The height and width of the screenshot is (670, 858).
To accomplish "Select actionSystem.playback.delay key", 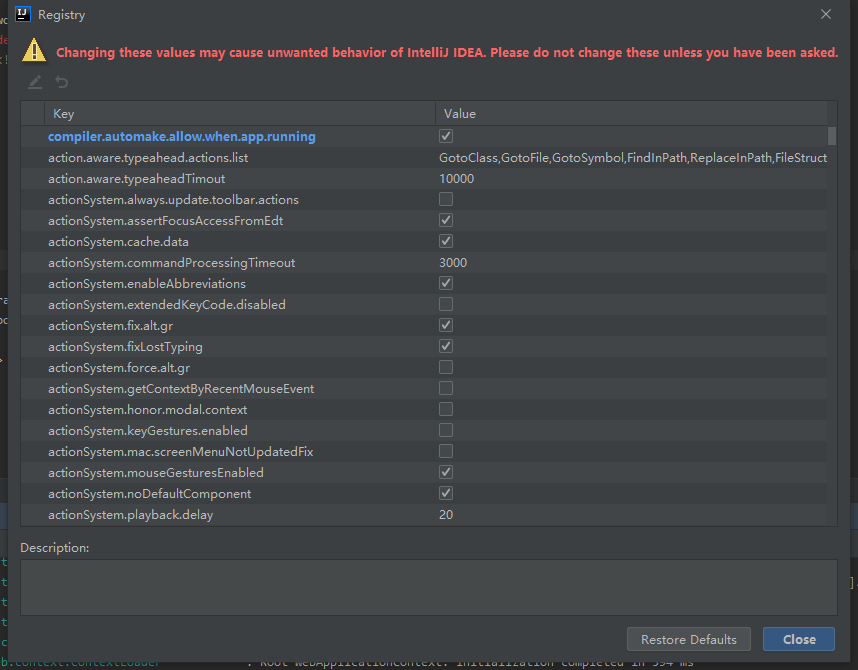I will (x=130, y=515).
